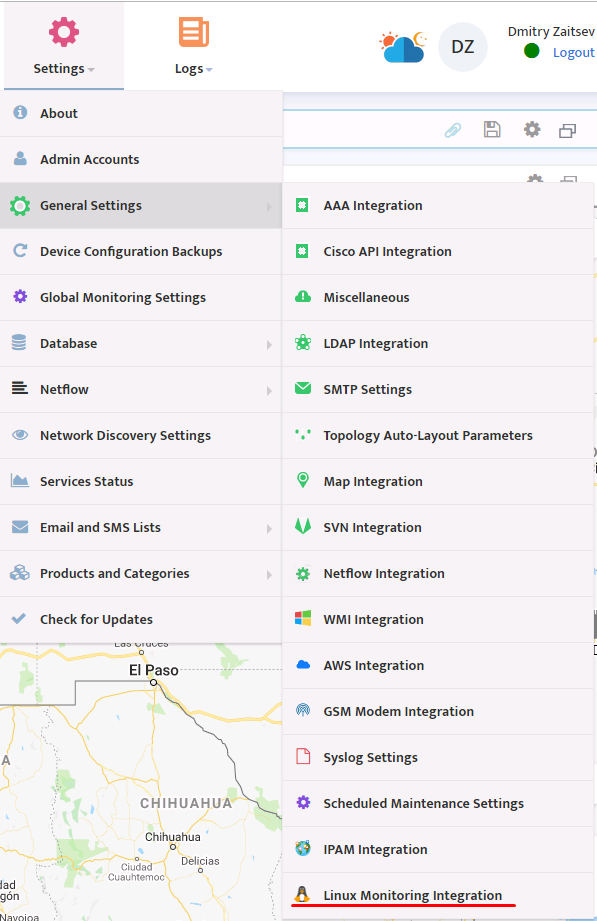Click El Paso on the map
Viewport: 597px width, 921px height.
153,670
